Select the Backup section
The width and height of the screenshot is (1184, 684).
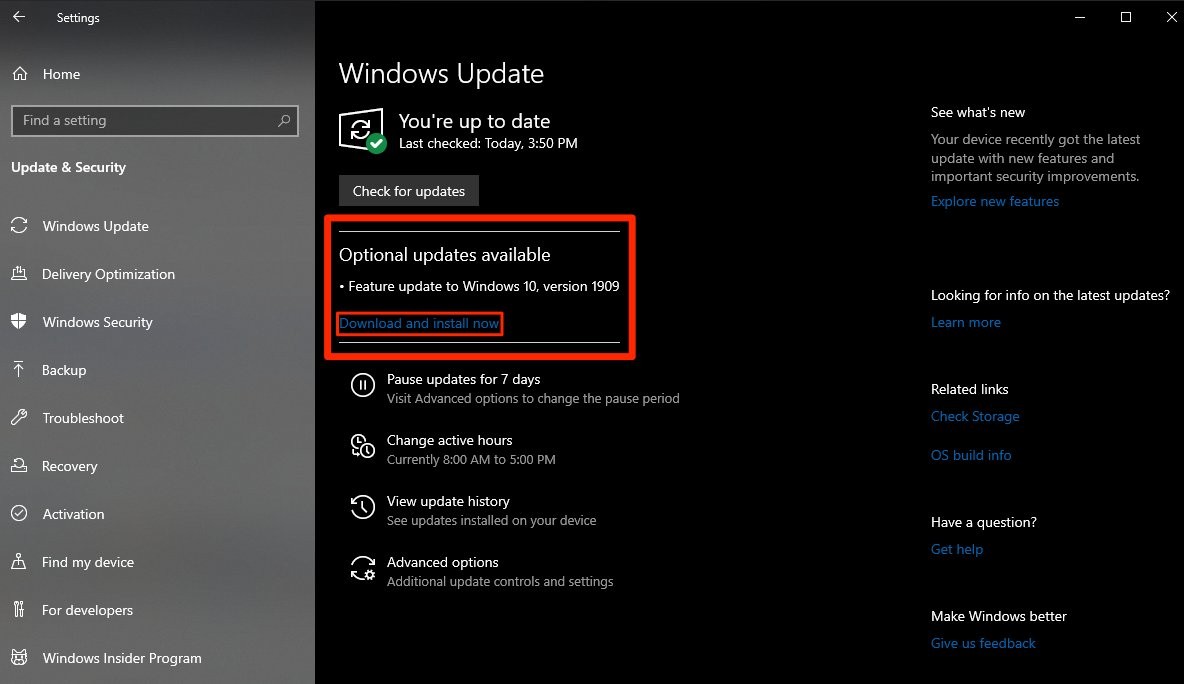pyautogui.click(x=62, y=370)
